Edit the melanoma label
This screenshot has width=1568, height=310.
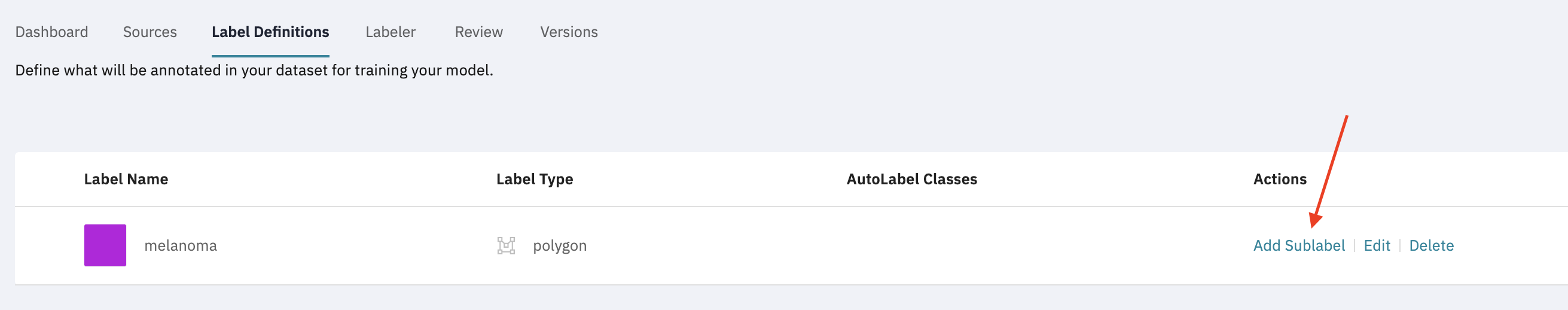tap(1377, 245)
